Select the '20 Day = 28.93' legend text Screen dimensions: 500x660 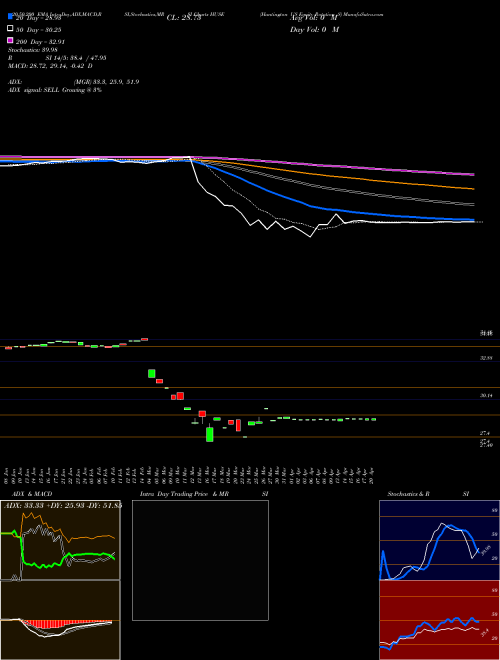pyautogui.click(x=39, y=18)
